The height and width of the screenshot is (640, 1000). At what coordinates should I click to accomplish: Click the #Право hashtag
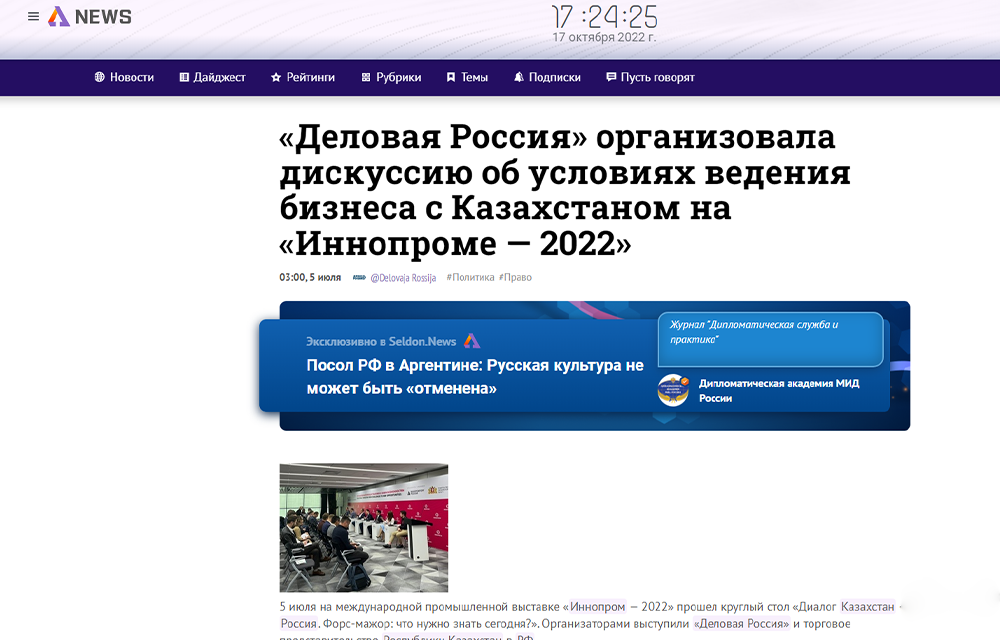515,278
